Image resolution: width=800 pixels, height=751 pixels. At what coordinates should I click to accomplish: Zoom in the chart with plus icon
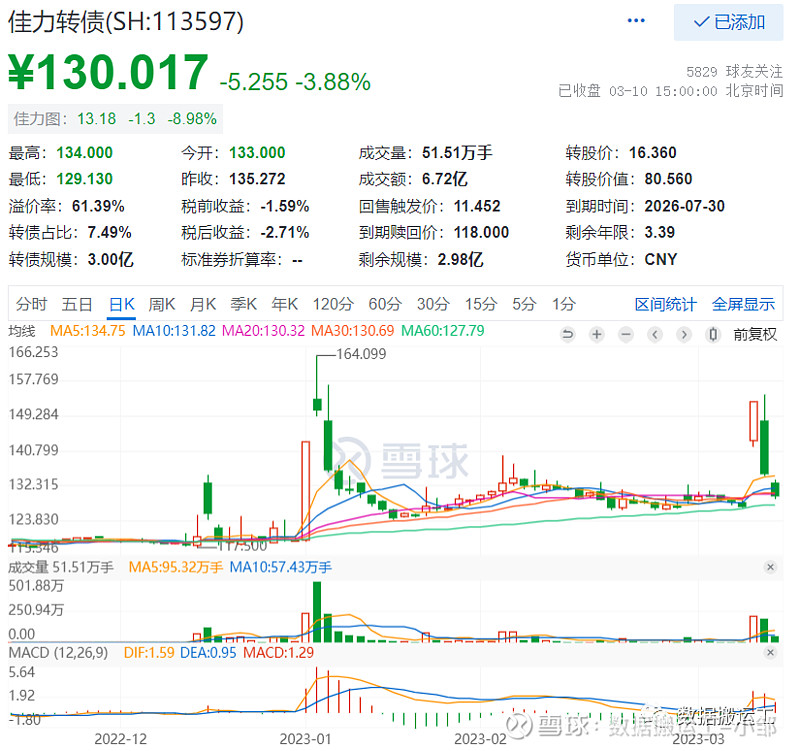point(596,335)
